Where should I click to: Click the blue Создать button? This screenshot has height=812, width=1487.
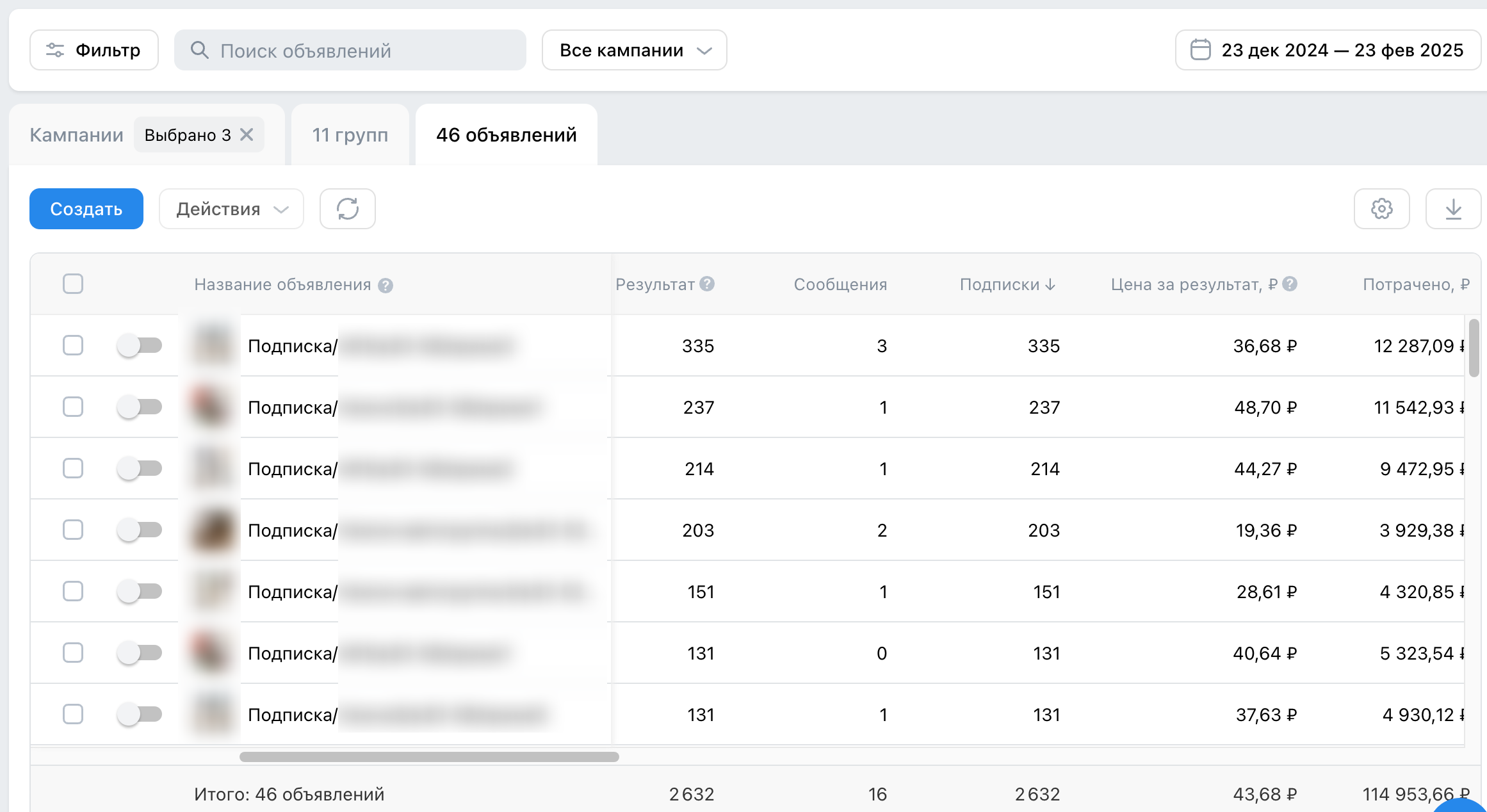(86, 209)
